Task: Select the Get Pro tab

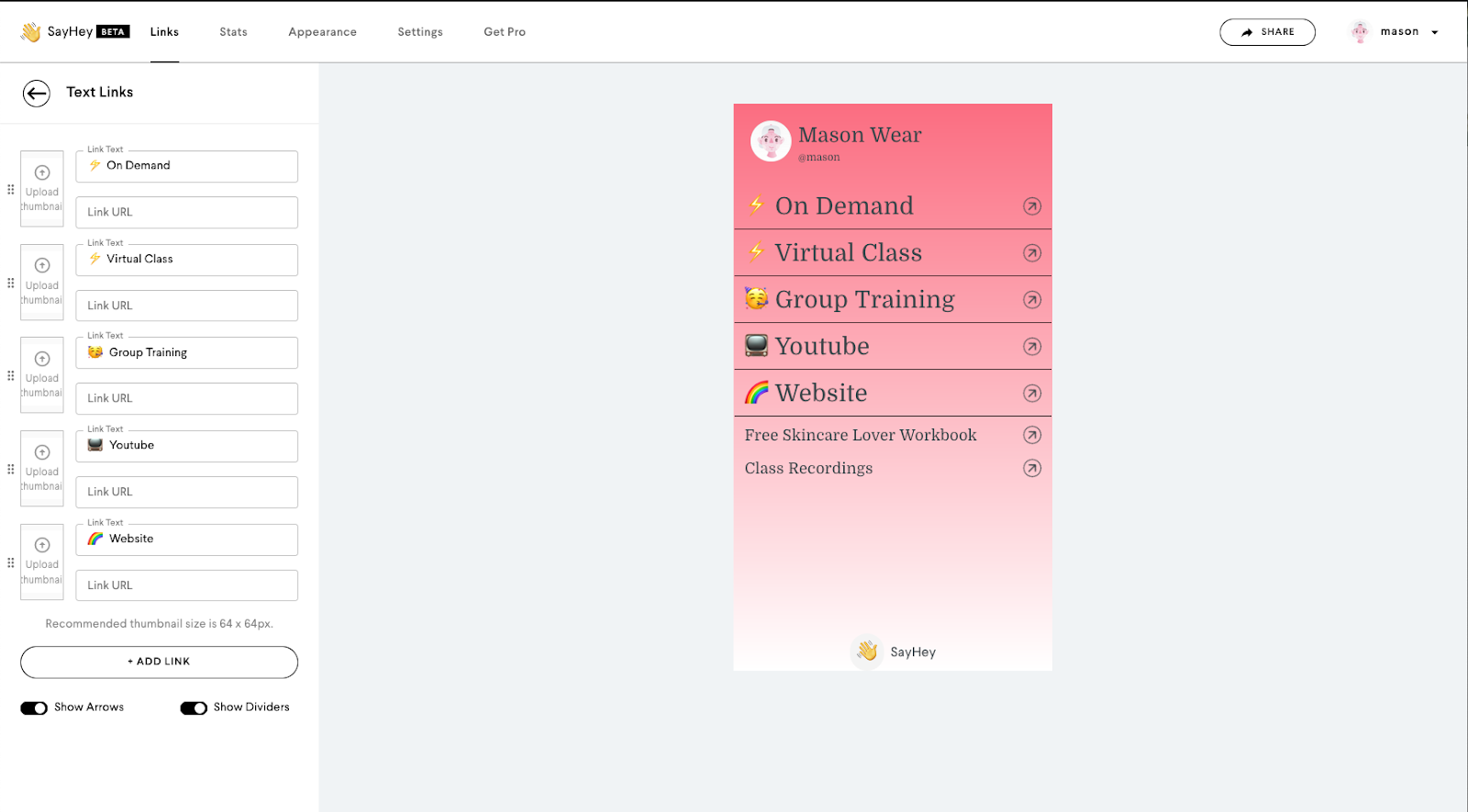Action: 505,32
